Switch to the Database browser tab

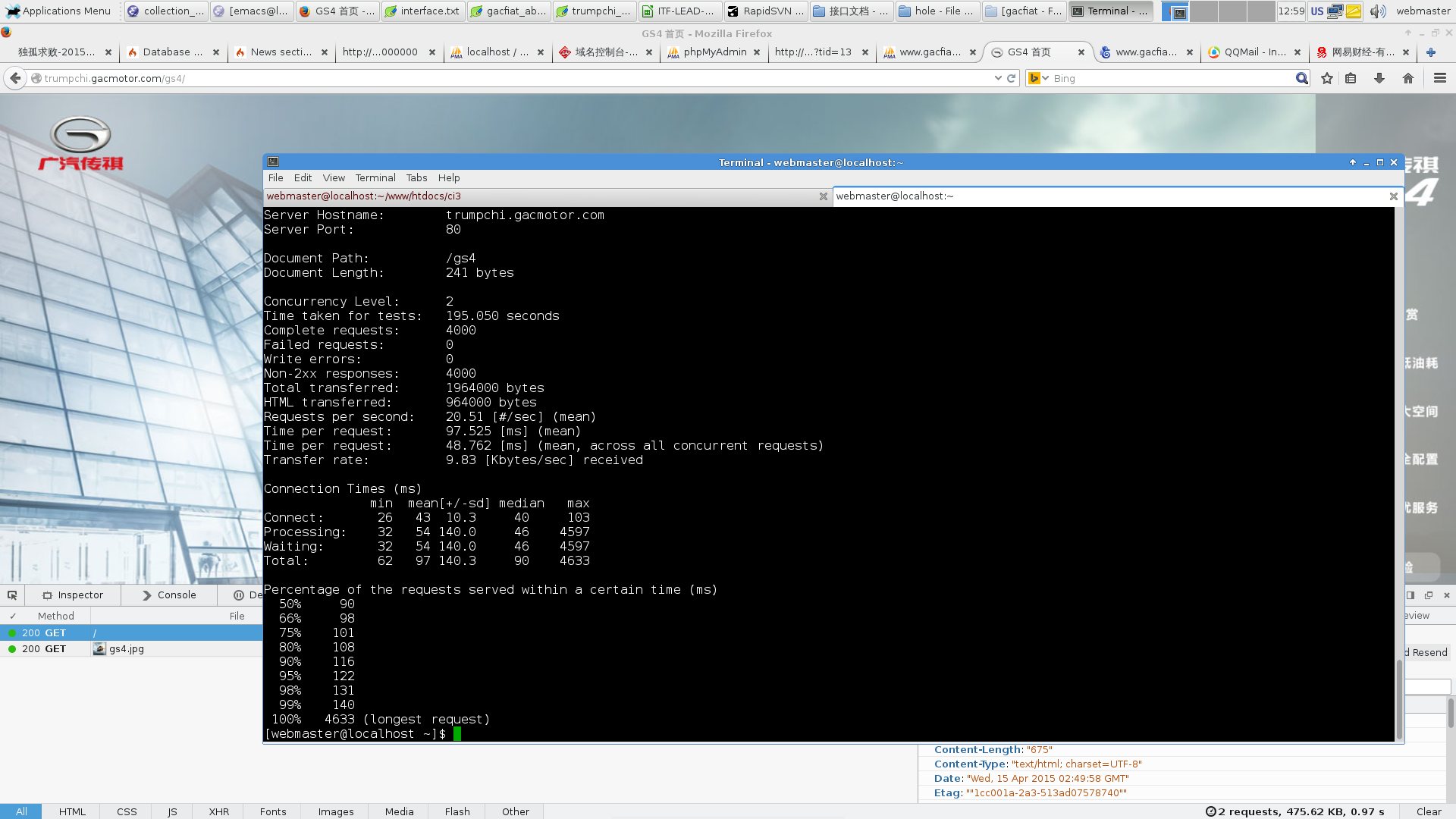tap(172, 52)
